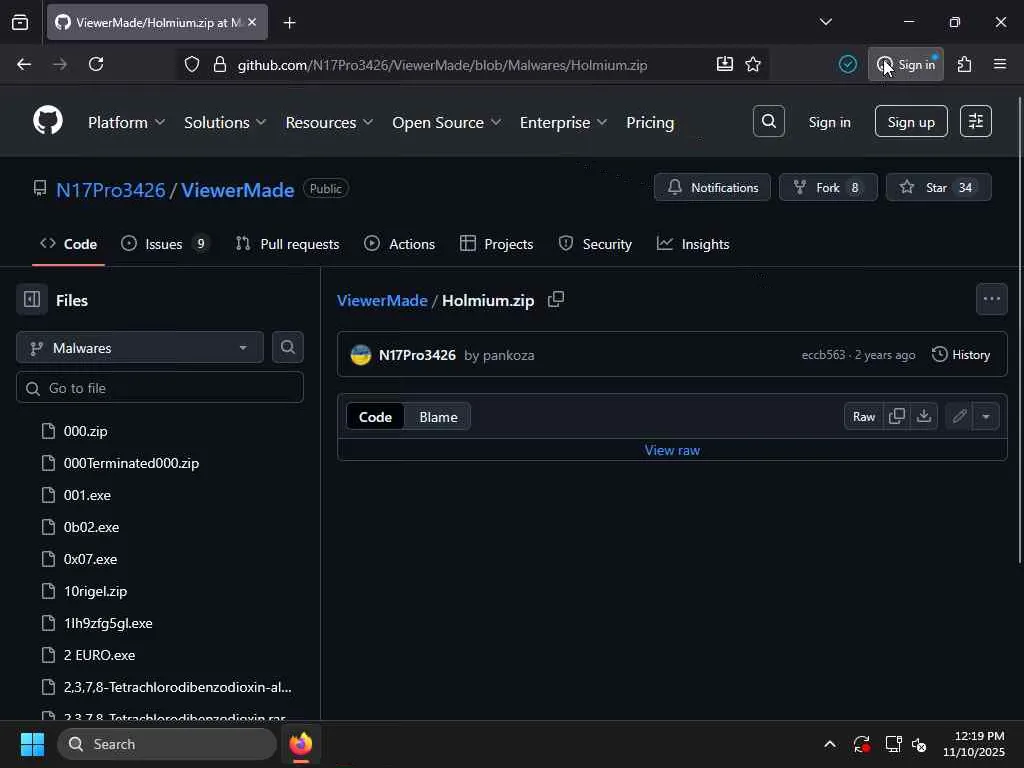Click the Firefox address bar URL

pos(442,65)
